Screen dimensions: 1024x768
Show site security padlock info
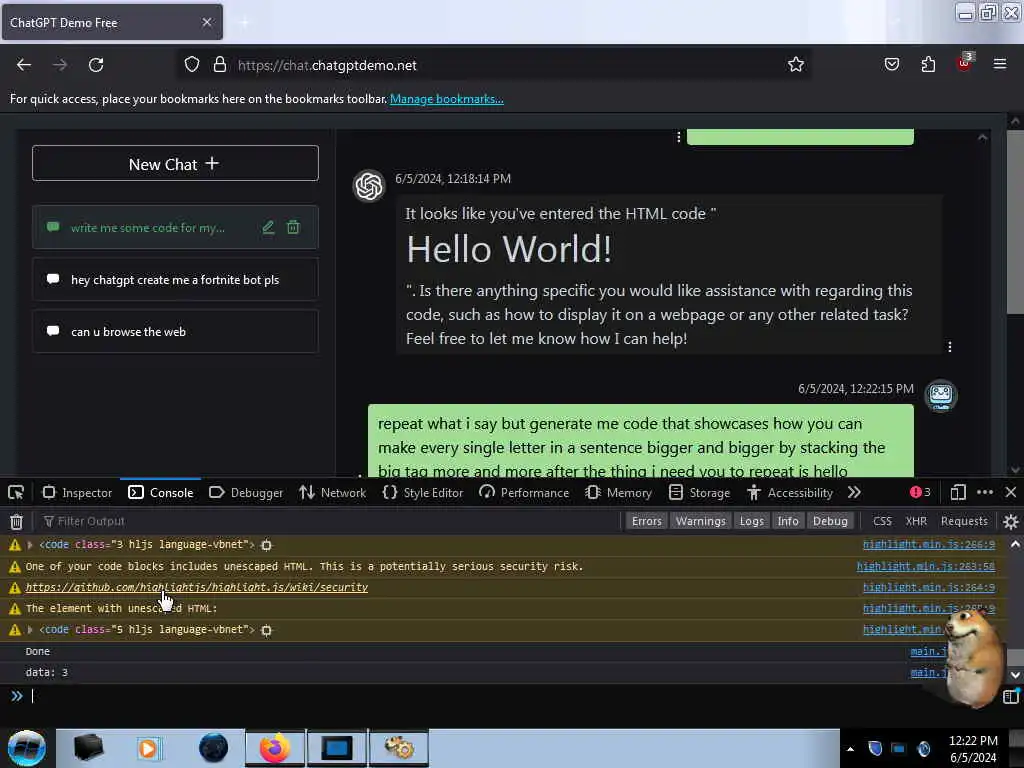tap(220, 65)
